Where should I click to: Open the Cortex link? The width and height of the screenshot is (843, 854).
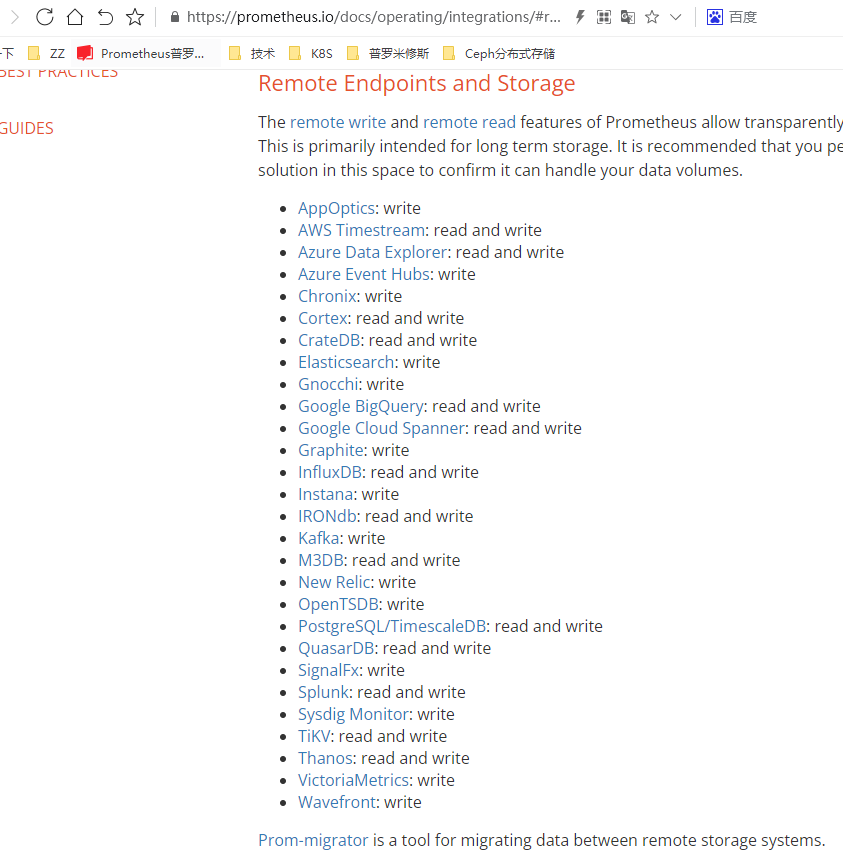[322, 318]
